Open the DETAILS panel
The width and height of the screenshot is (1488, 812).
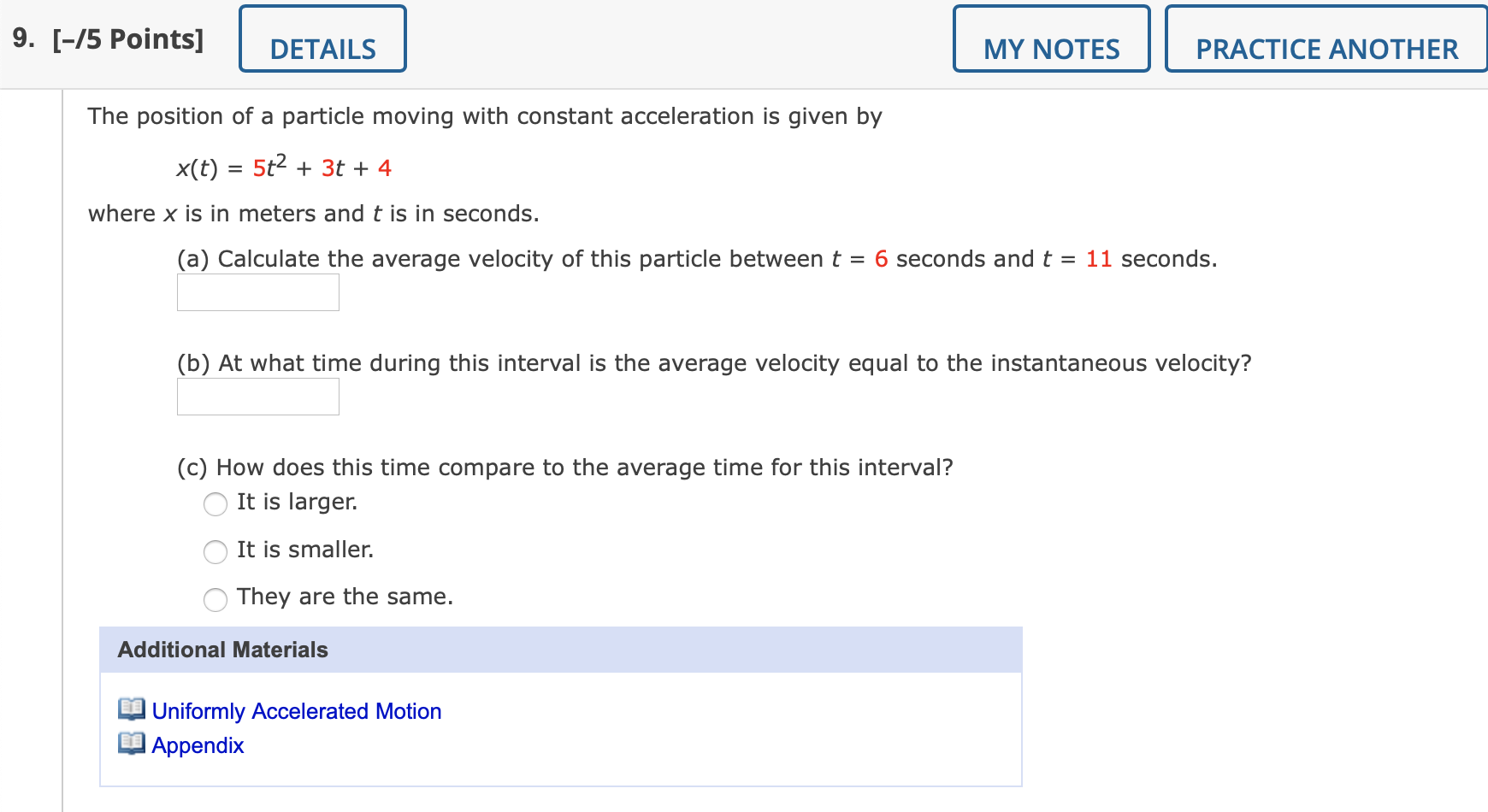(x=322, y=38)
